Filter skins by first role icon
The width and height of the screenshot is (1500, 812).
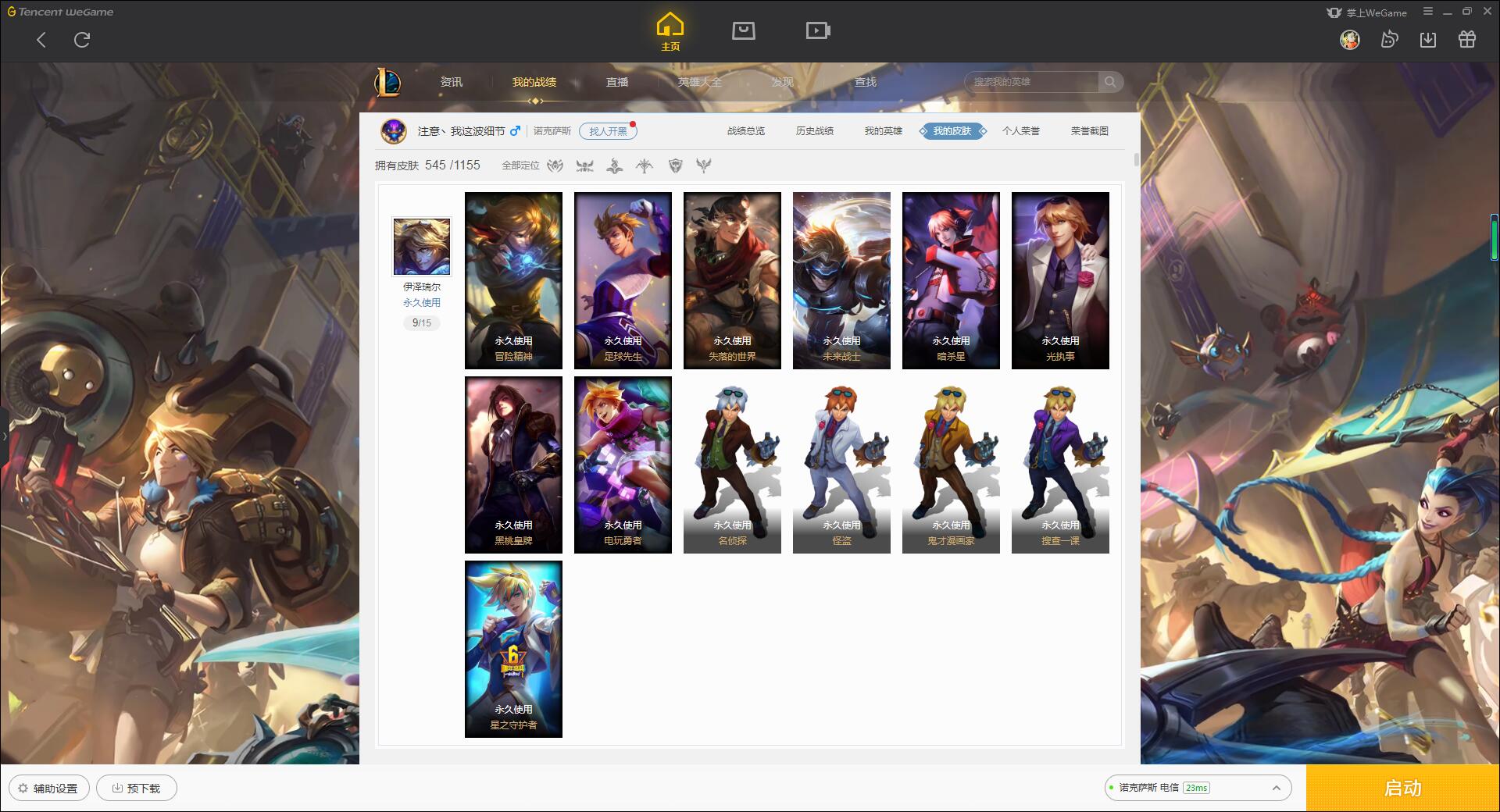(555, 165)
